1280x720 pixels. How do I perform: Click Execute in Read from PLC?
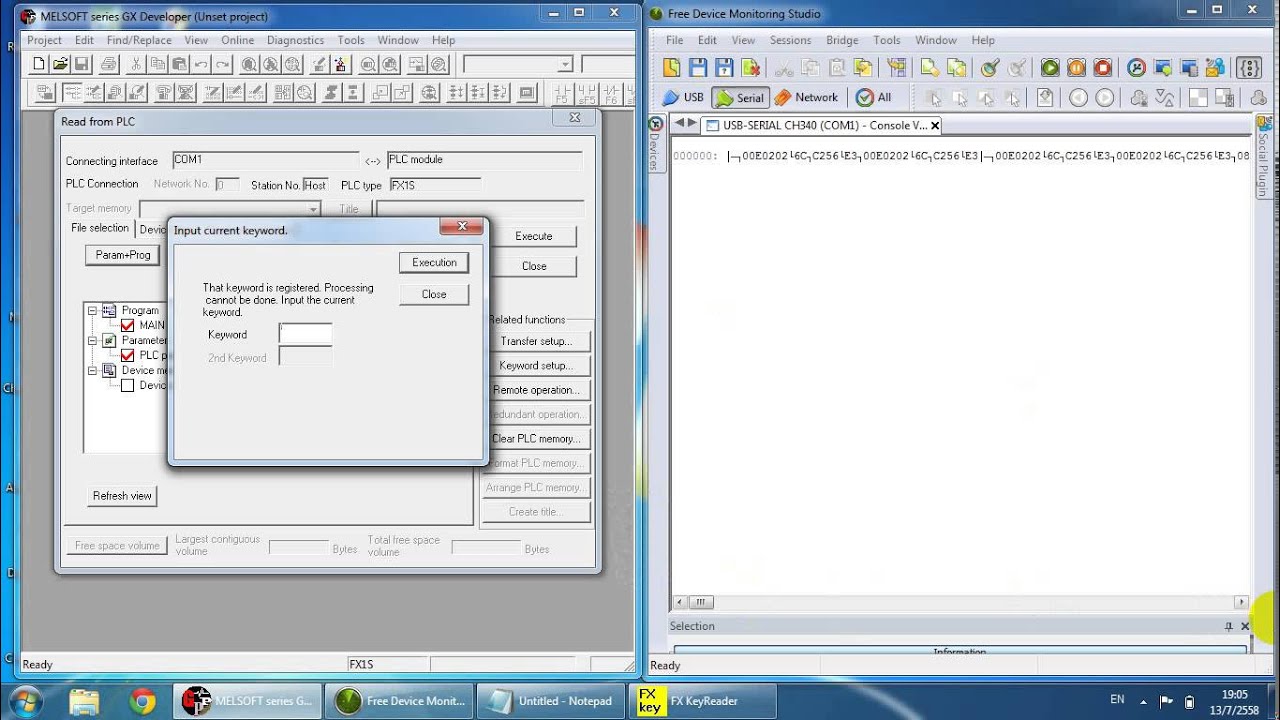point(534,236)
